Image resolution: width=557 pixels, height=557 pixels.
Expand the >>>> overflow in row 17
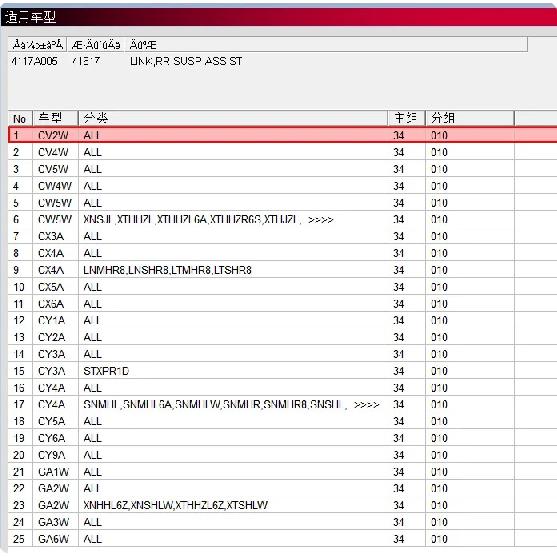point(367,405)
